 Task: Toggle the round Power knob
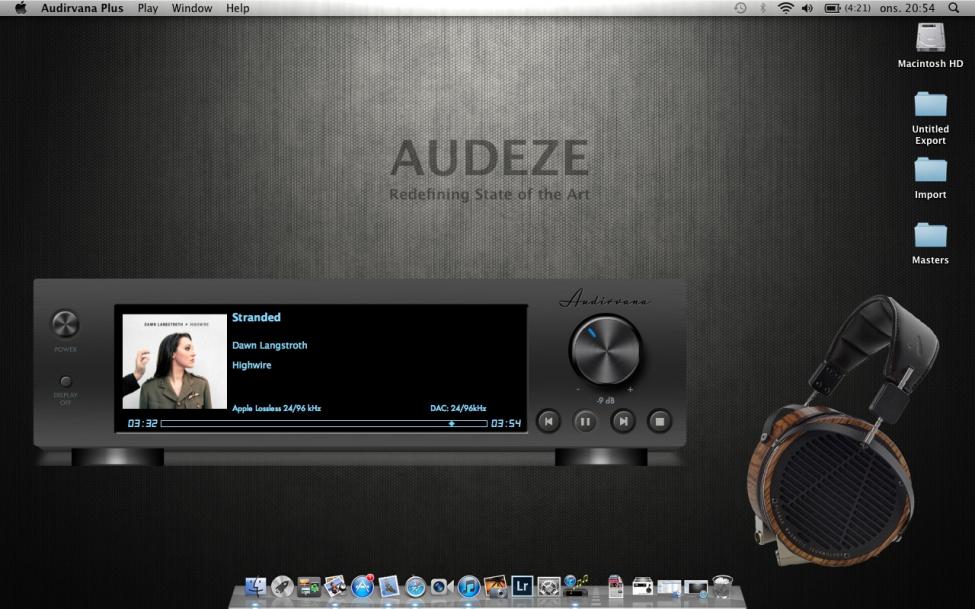tap(65, 323)
